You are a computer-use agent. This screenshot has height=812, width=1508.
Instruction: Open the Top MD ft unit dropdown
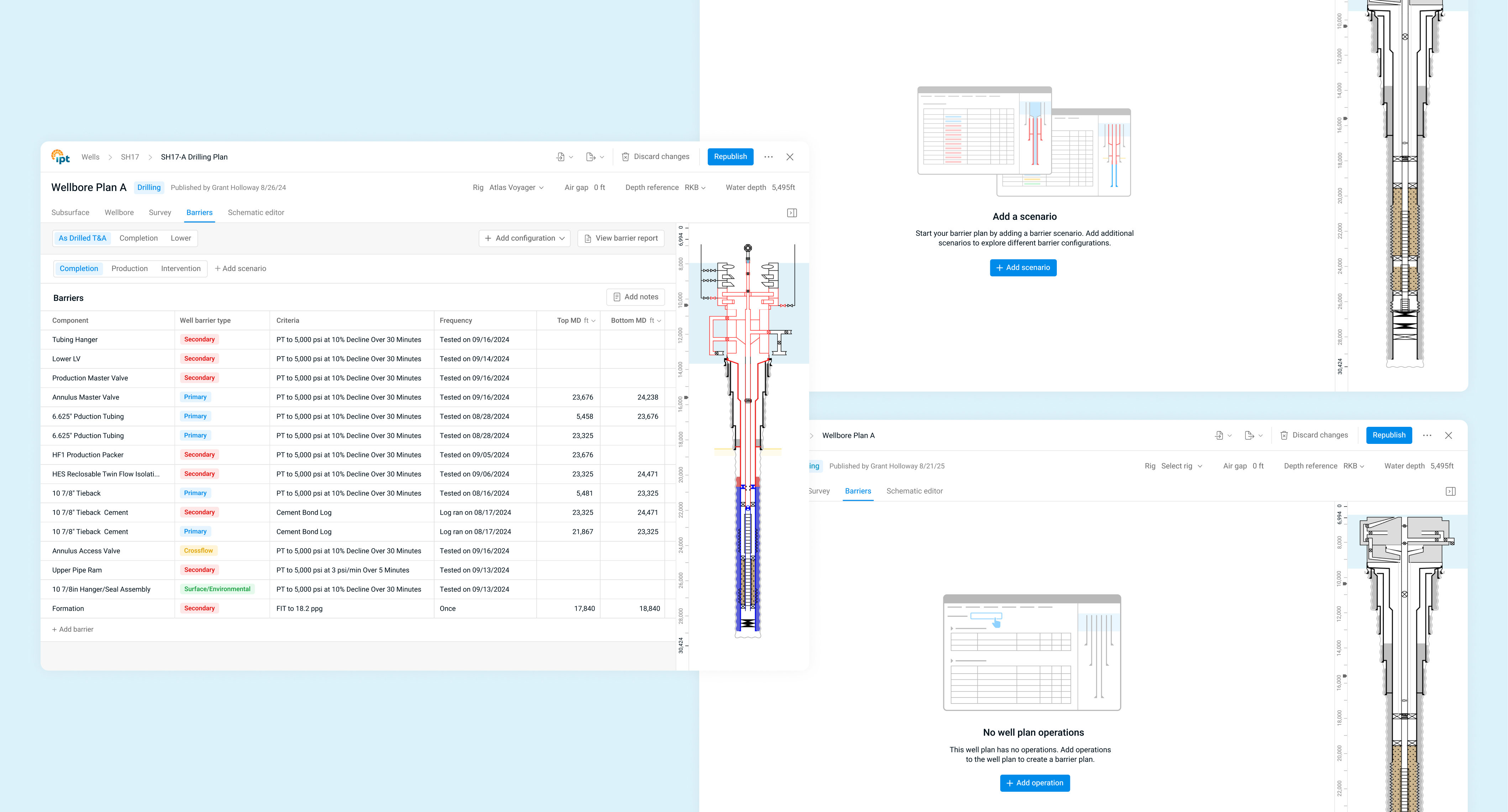590,320
